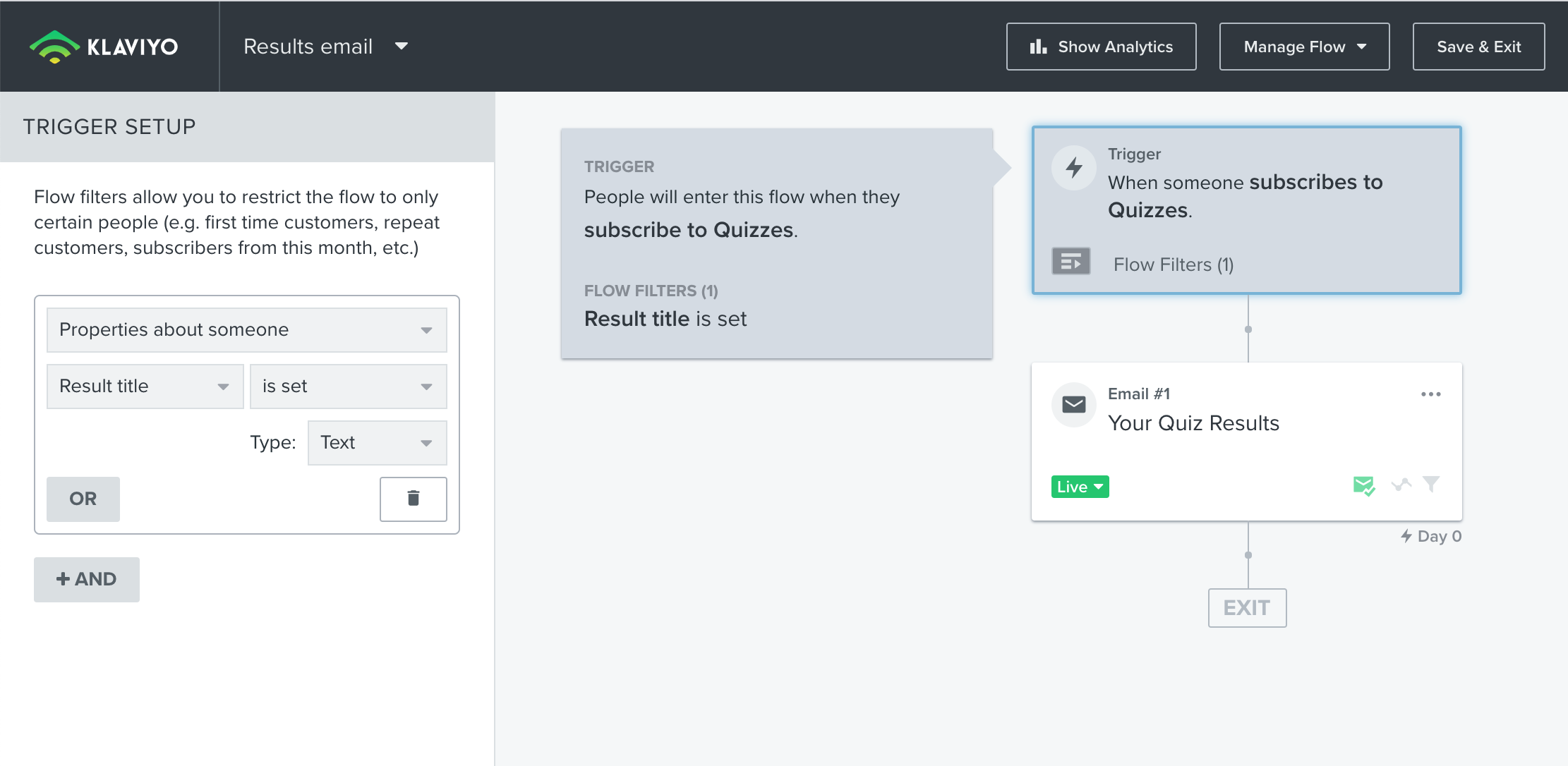1568x766 pixels.
Task: Expand the Properties about someone dropdown
Action: pos(246,330)
